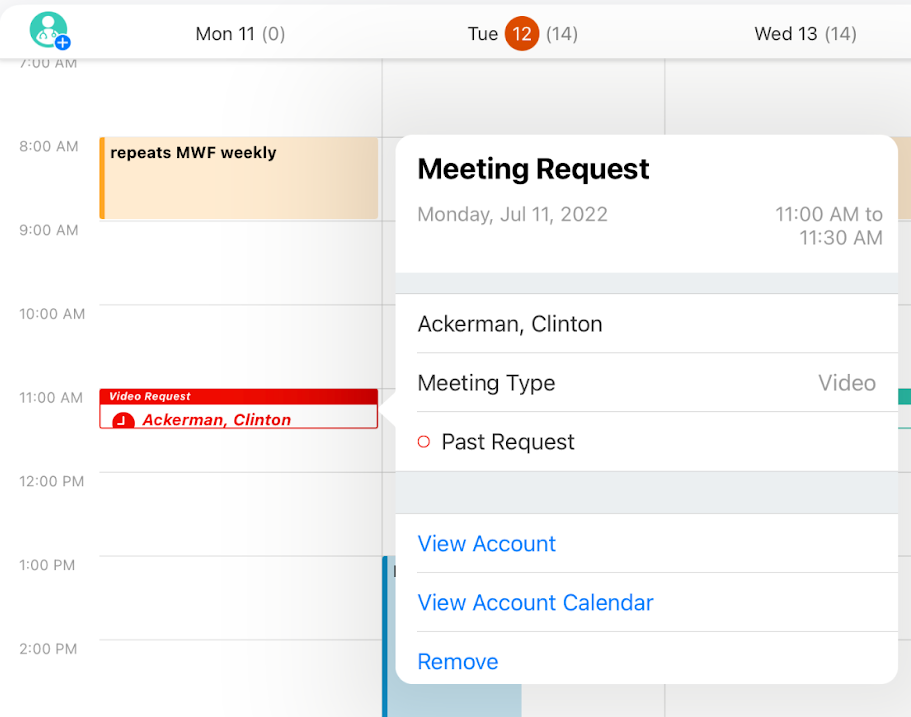This screenshot has height=717, width=911.
Task: Click the Monday, Jul 11, 2022 date text
Action: pyautogui.click(x=512, y=214)
